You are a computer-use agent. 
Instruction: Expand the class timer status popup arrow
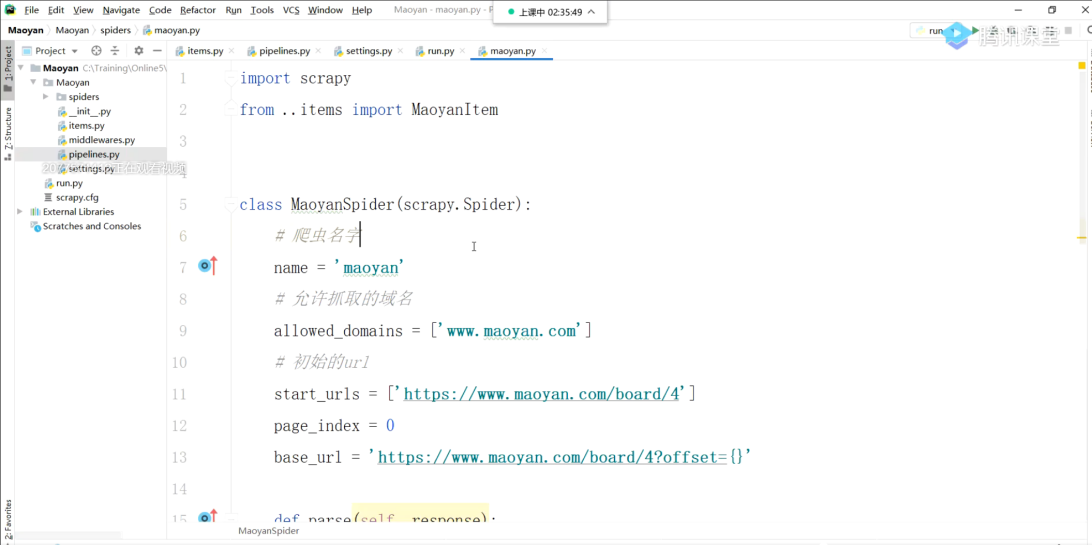click(591, 12)
